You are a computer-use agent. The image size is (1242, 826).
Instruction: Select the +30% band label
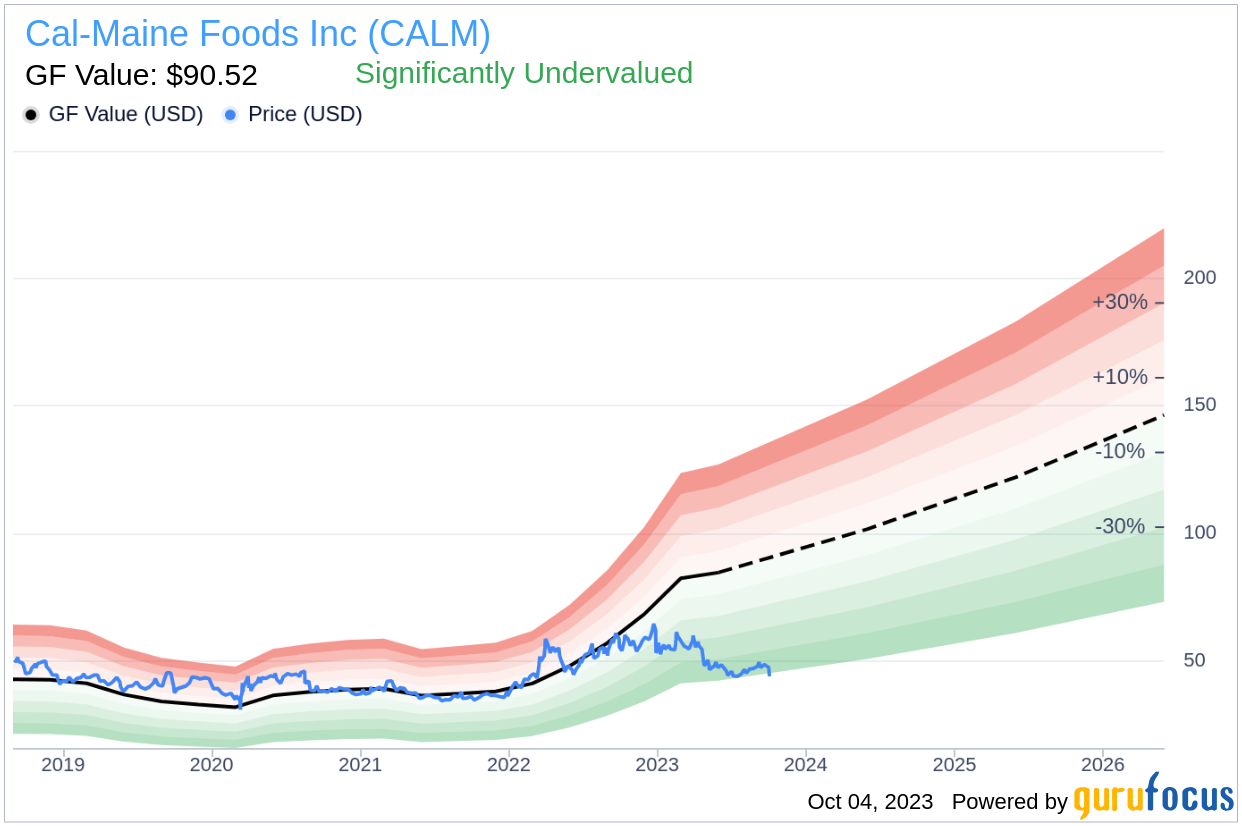1120,302
